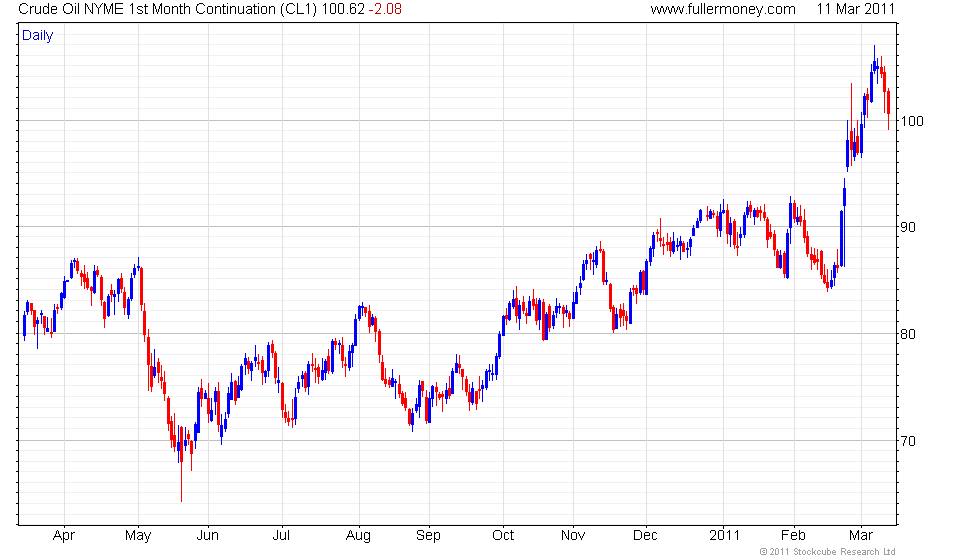Click the 'Daily' interval label
The image size is (980, 560).
(x=38, y=36)
